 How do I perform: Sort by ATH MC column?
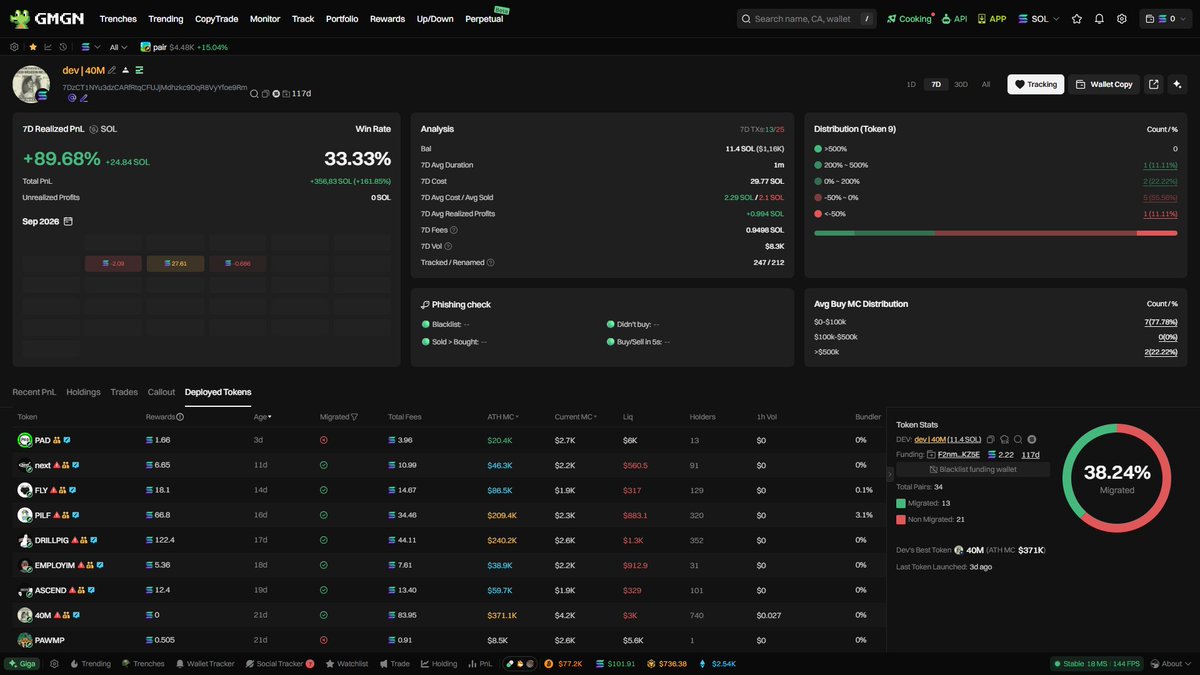tap(503, 417)
